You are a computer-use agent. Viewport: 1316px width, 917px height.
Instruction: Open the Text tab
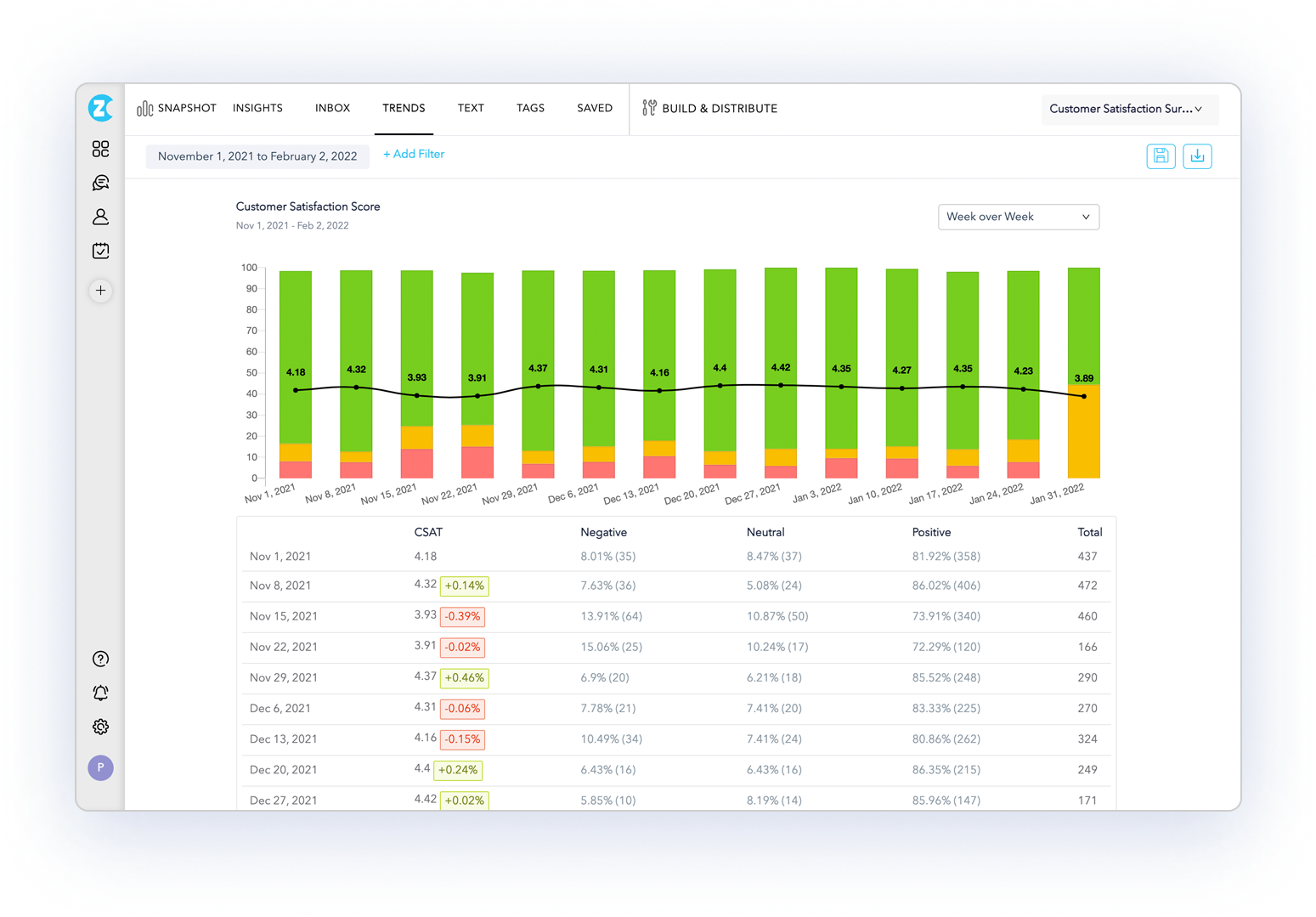coord(471,108)
